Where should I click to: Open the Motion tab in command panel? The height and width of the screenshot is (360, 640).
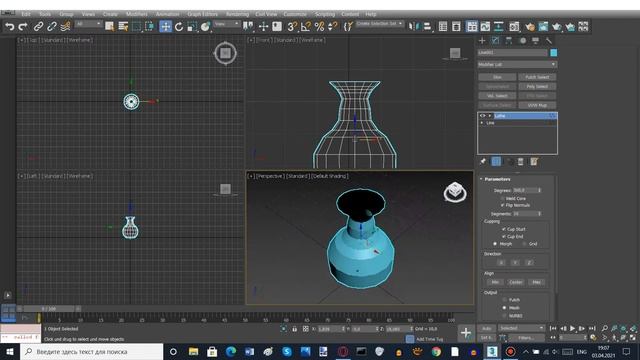click(x=522, y=40)
